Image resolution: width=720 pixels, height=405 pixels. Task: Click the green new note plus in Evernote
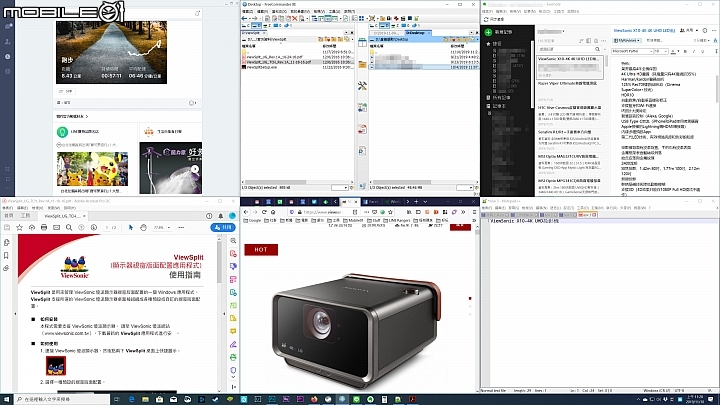coord(489,32)
